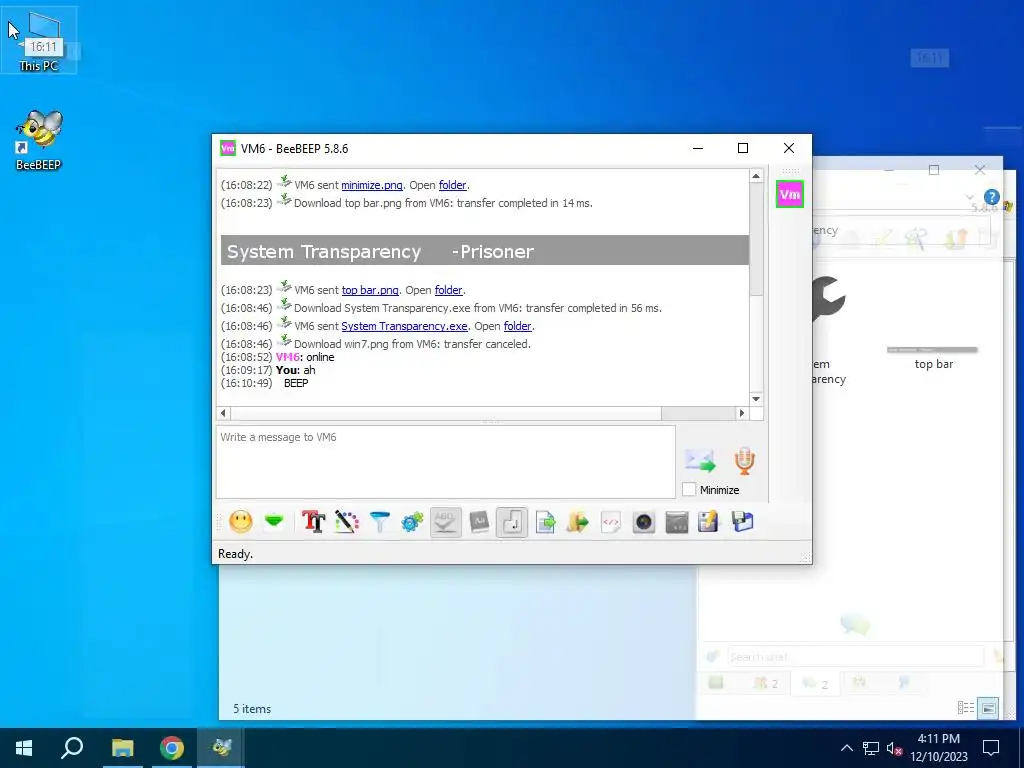Click the network icon in the system tray

pos(870,748)
